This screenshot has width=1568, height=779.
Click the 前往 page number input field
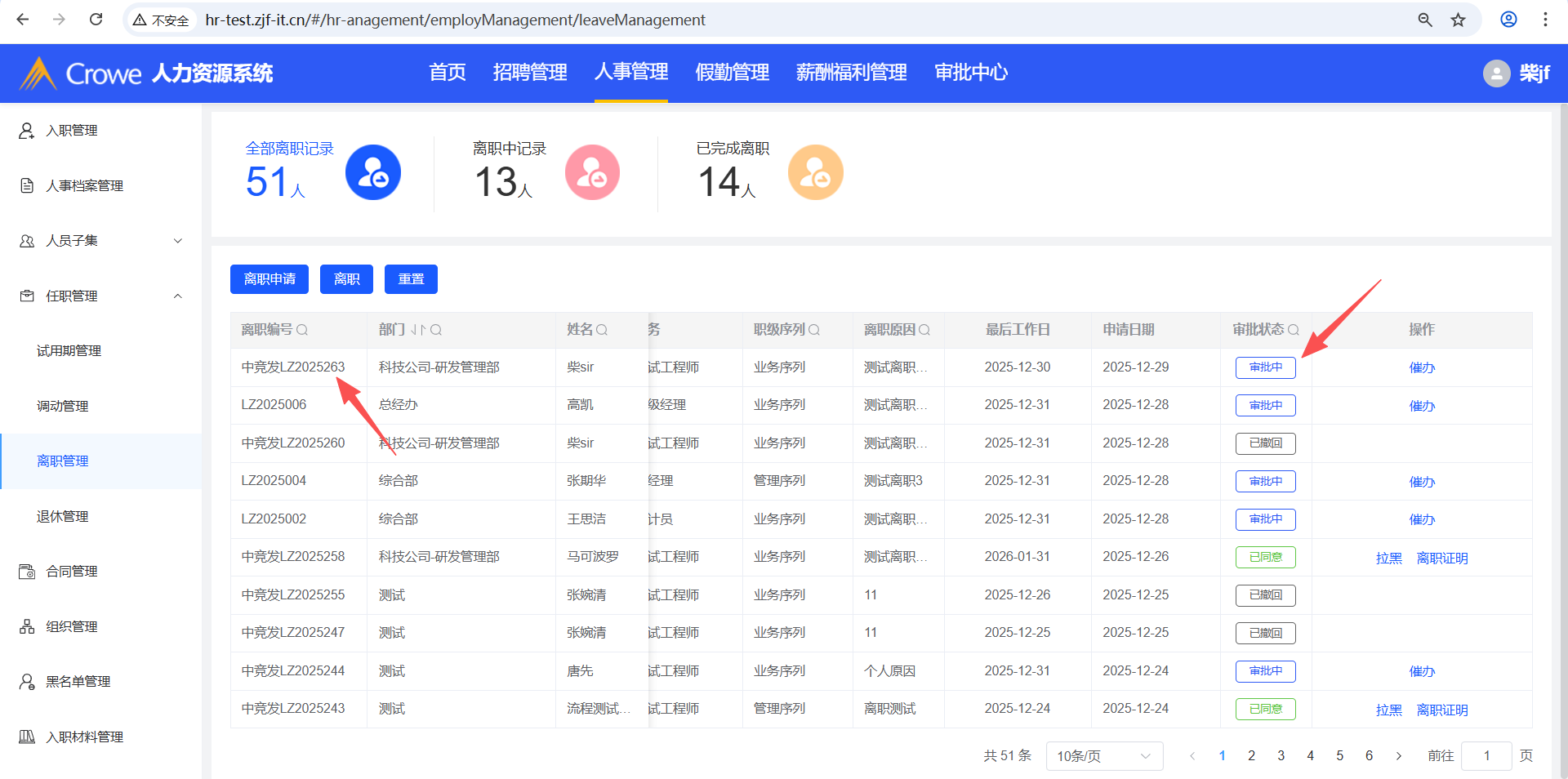click(x=1486, y=756)
